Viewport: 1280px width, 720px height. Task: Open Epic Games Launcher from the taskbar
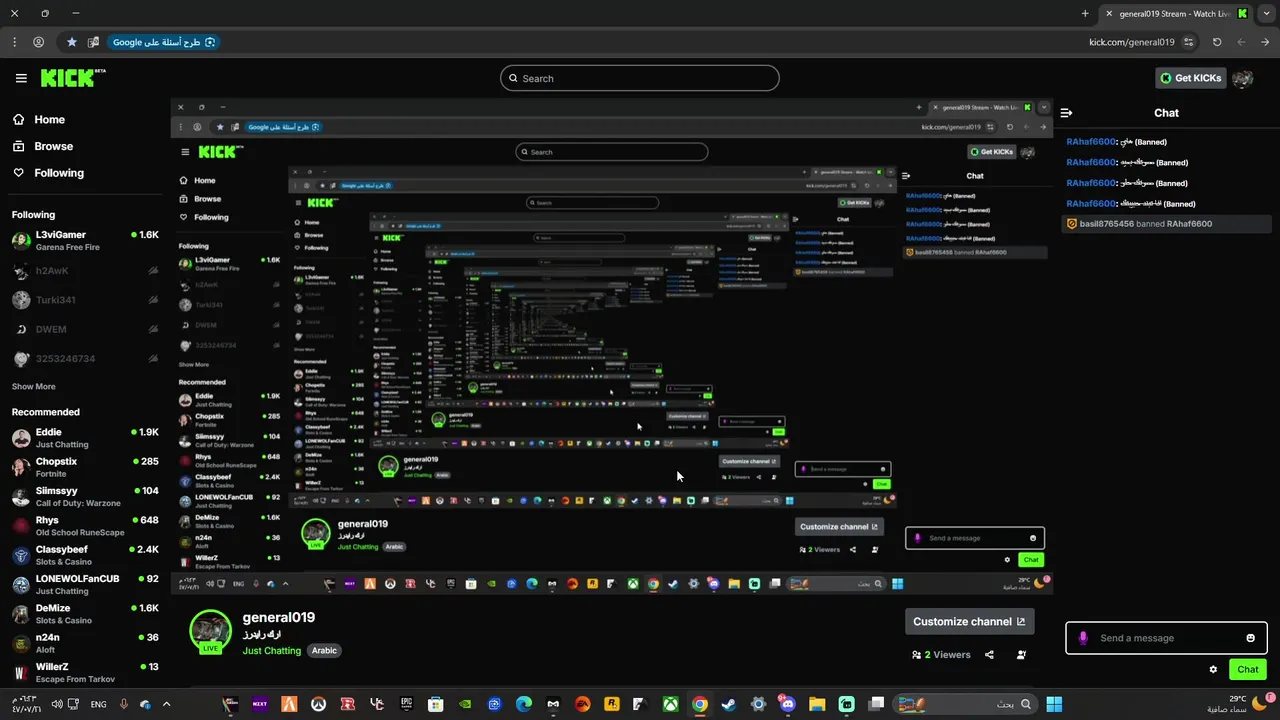pyautogui.click(x=406, y=704)
